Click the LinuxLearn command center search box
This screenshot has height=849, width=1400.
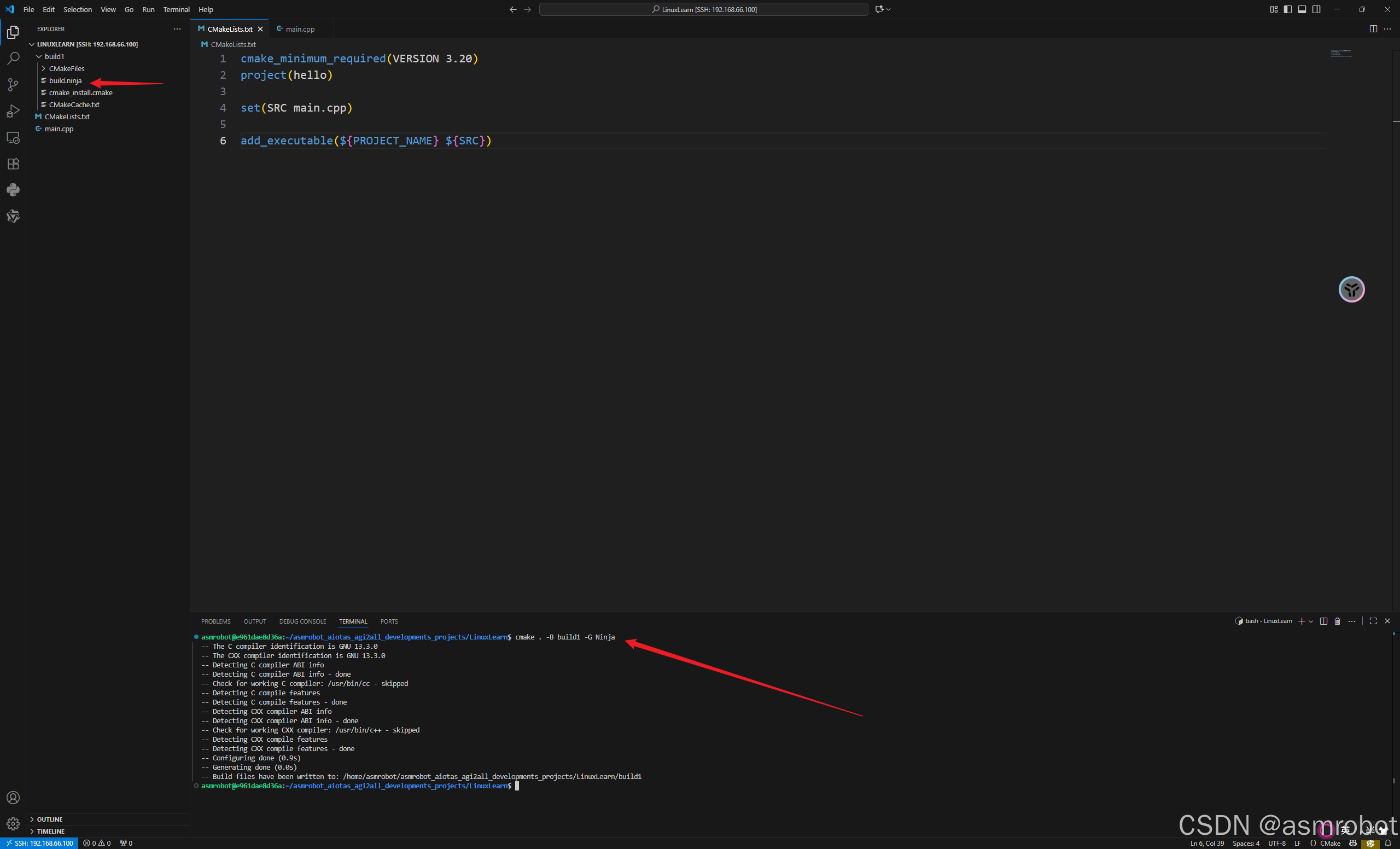click(x=703, y=9)
